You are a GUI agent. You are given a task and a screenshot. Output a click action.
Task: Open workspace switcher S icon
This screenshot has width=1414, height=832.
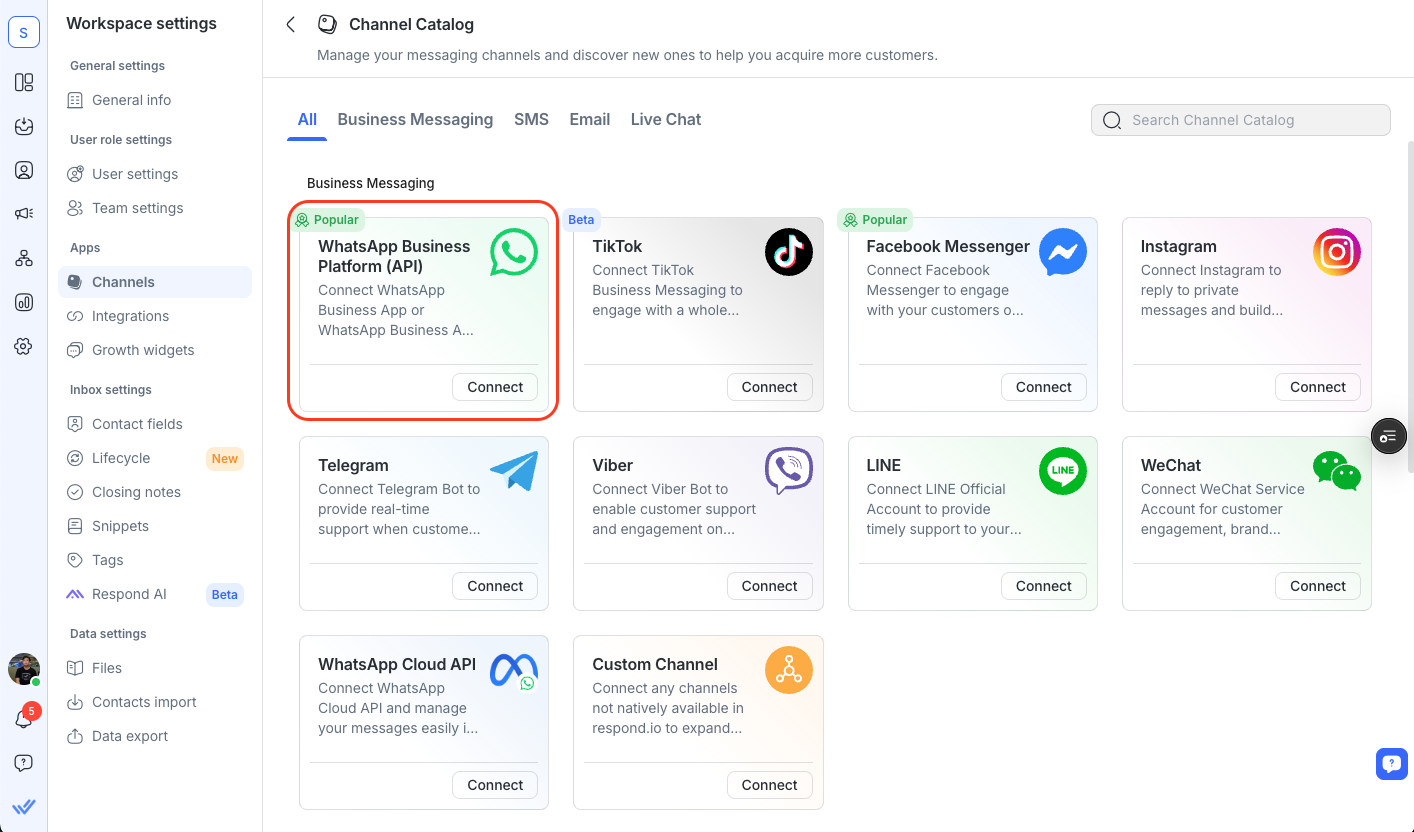[24, 32]
